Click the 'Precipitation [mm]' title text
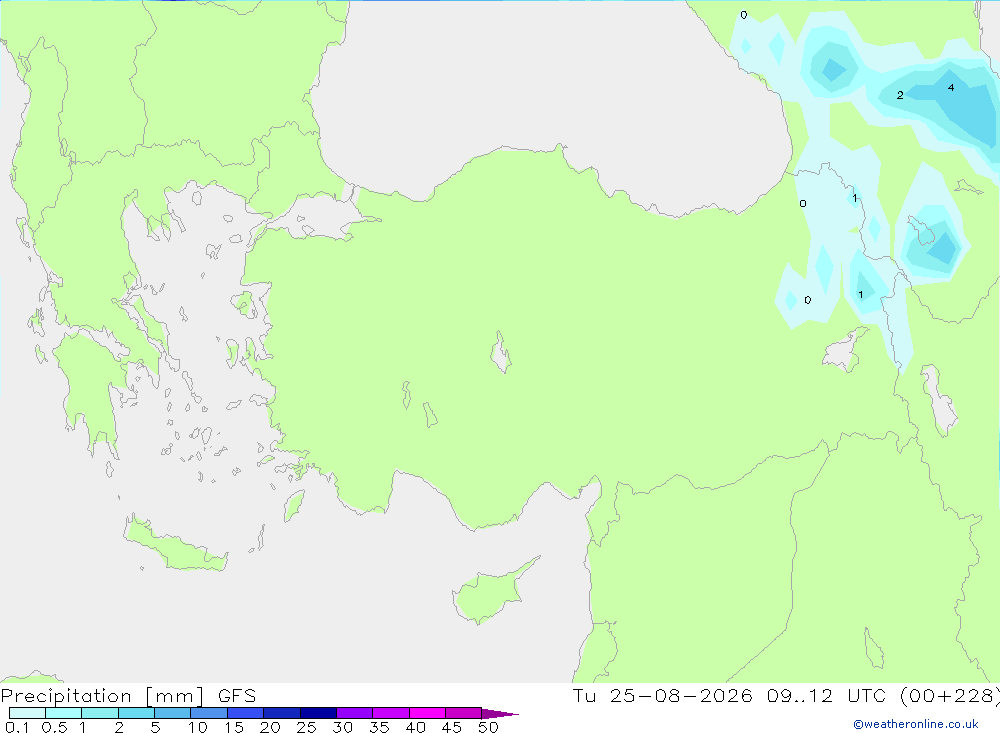This screenshot has height=733, width=1000. [102, 696]
